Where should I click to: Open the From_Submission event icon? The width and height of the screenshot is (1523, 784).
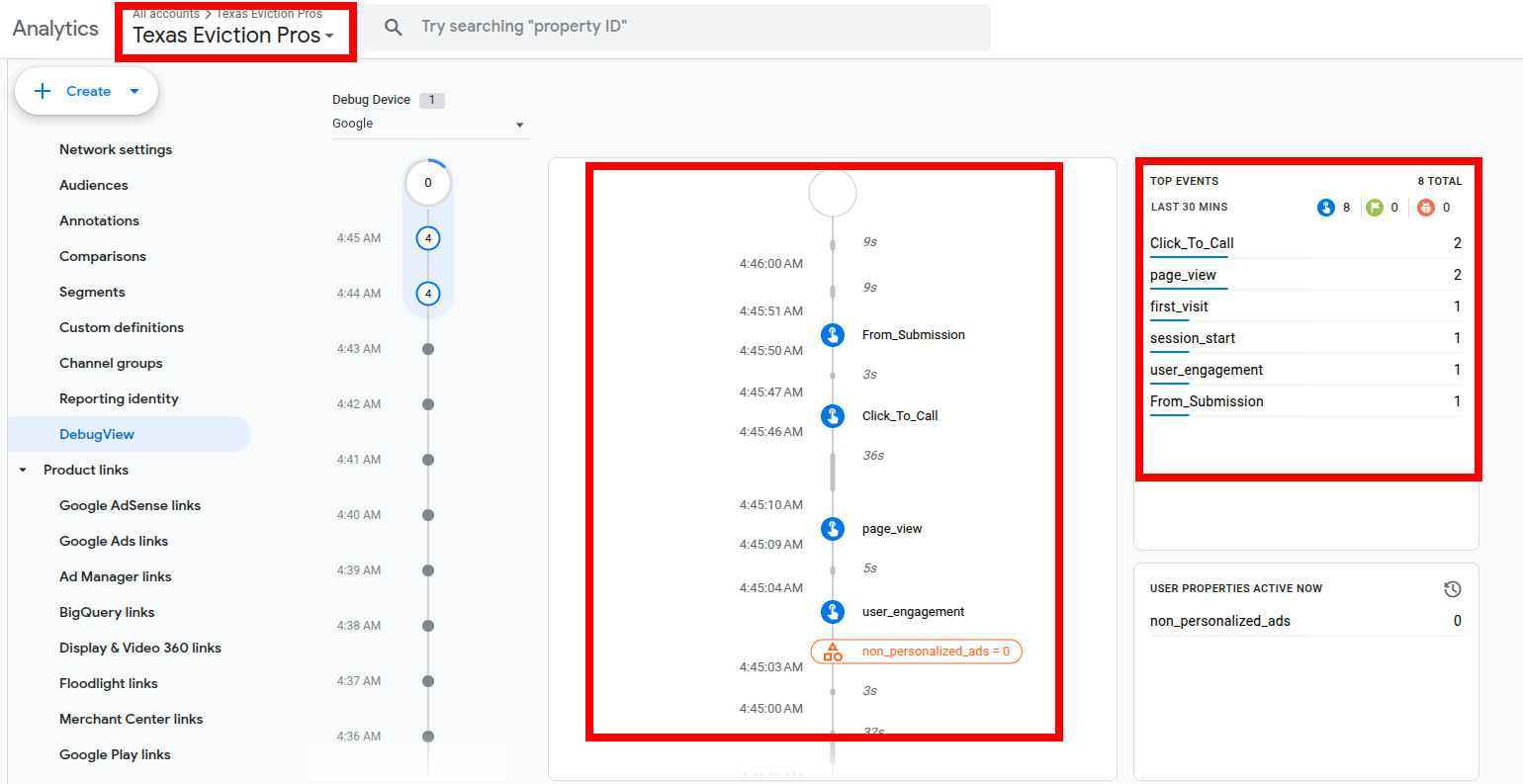833,335
